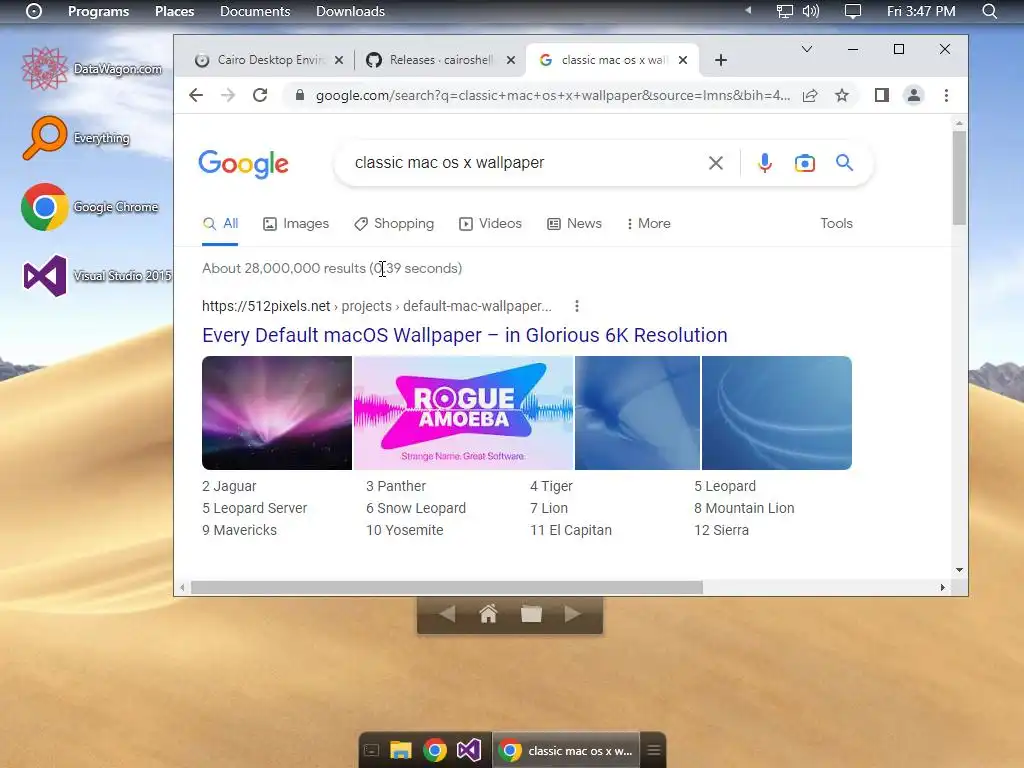The width and height of the screenshot is (1024, 768).
Task: Reload the Google results page
Action: [260, 95]
